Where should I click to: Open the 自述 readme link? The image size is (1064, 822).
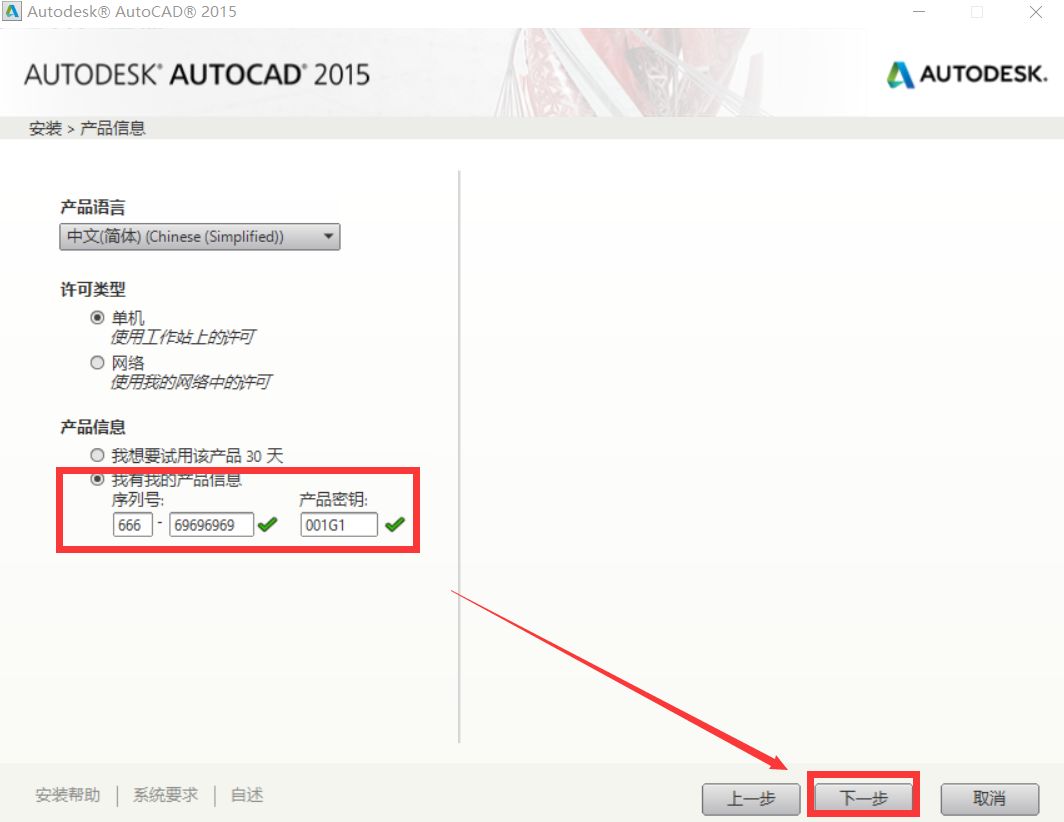point(247,795)
